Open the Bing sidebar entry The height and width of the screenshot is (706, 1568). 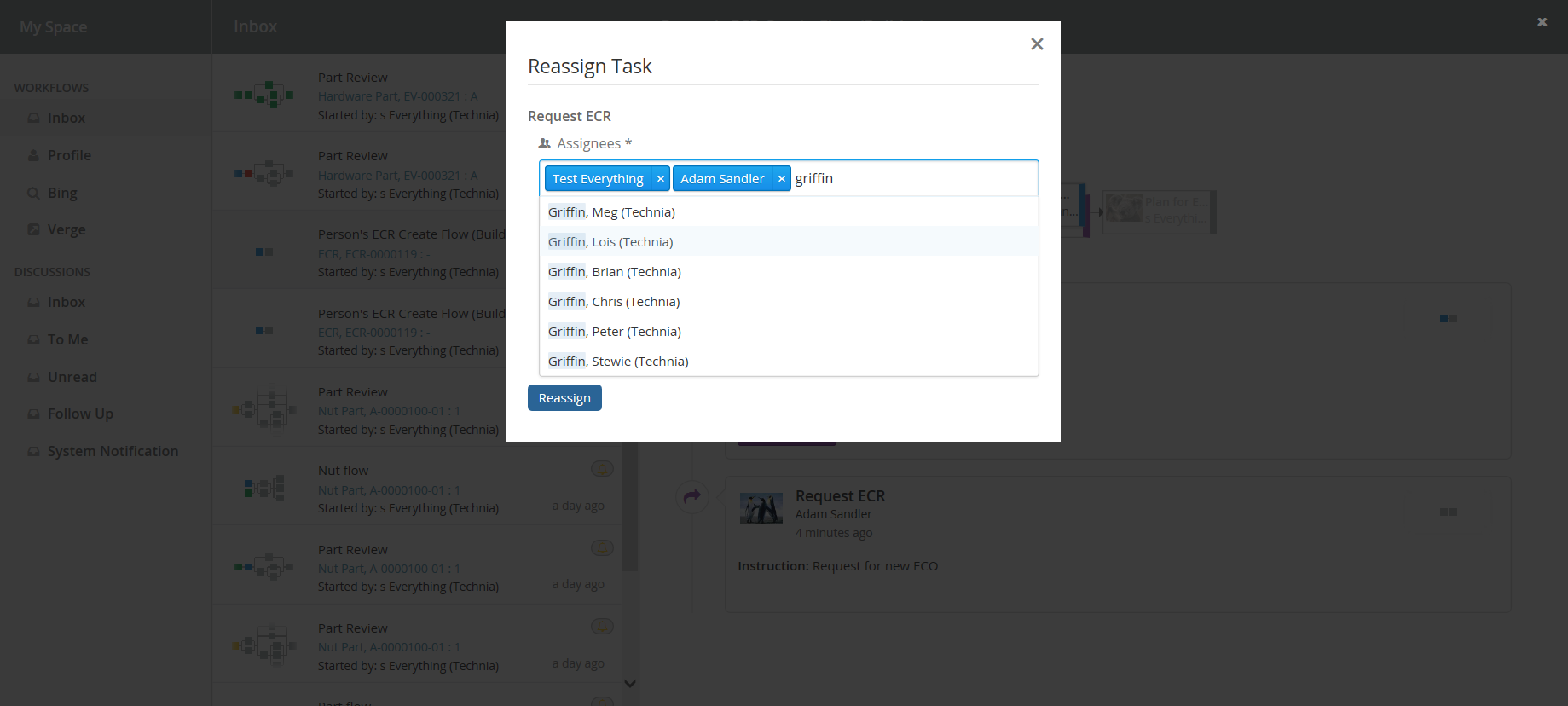coord(62,193)
